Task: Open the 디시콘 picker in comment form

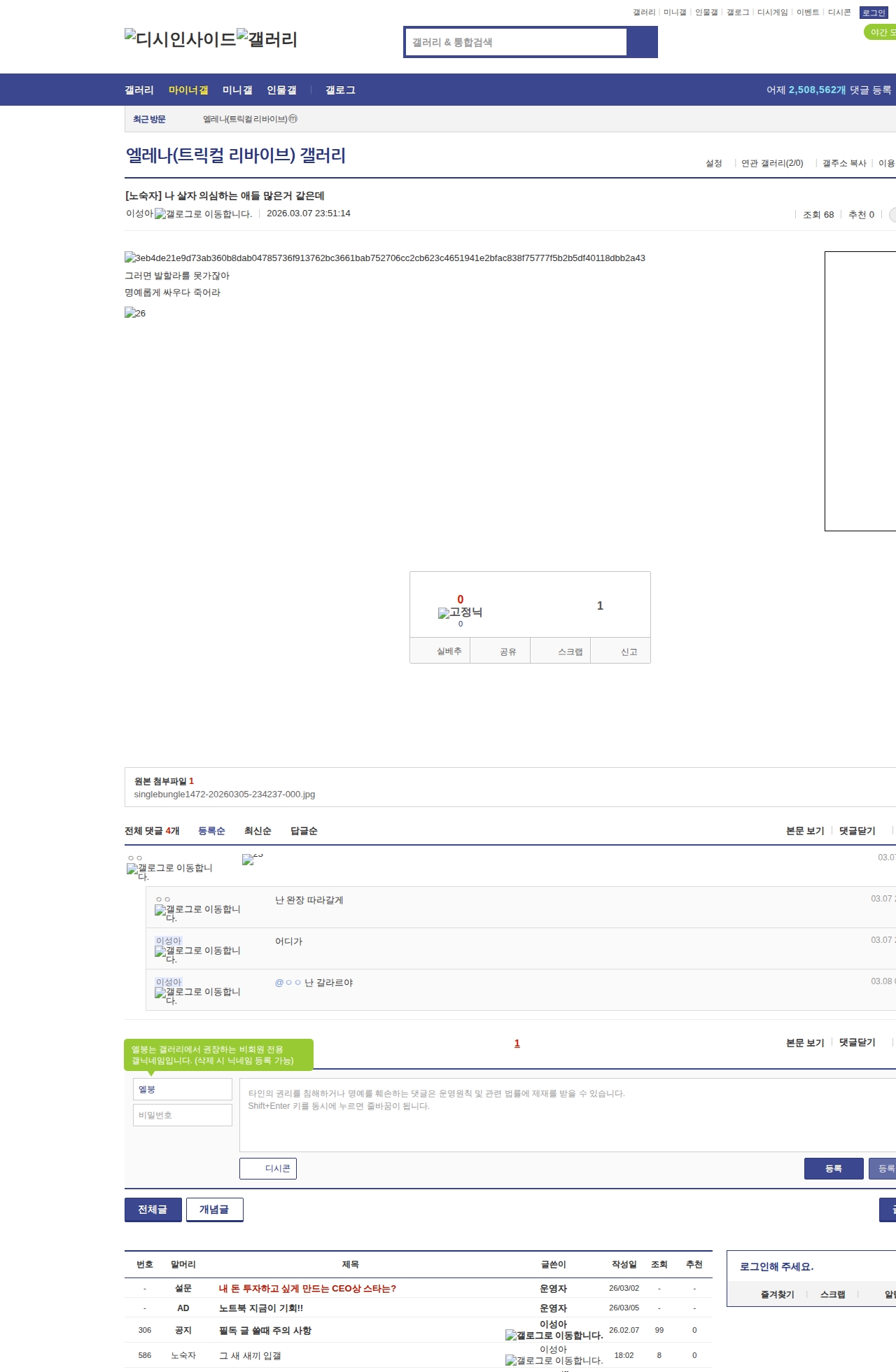Action: pyautogui.click(x=268, y=1168)
